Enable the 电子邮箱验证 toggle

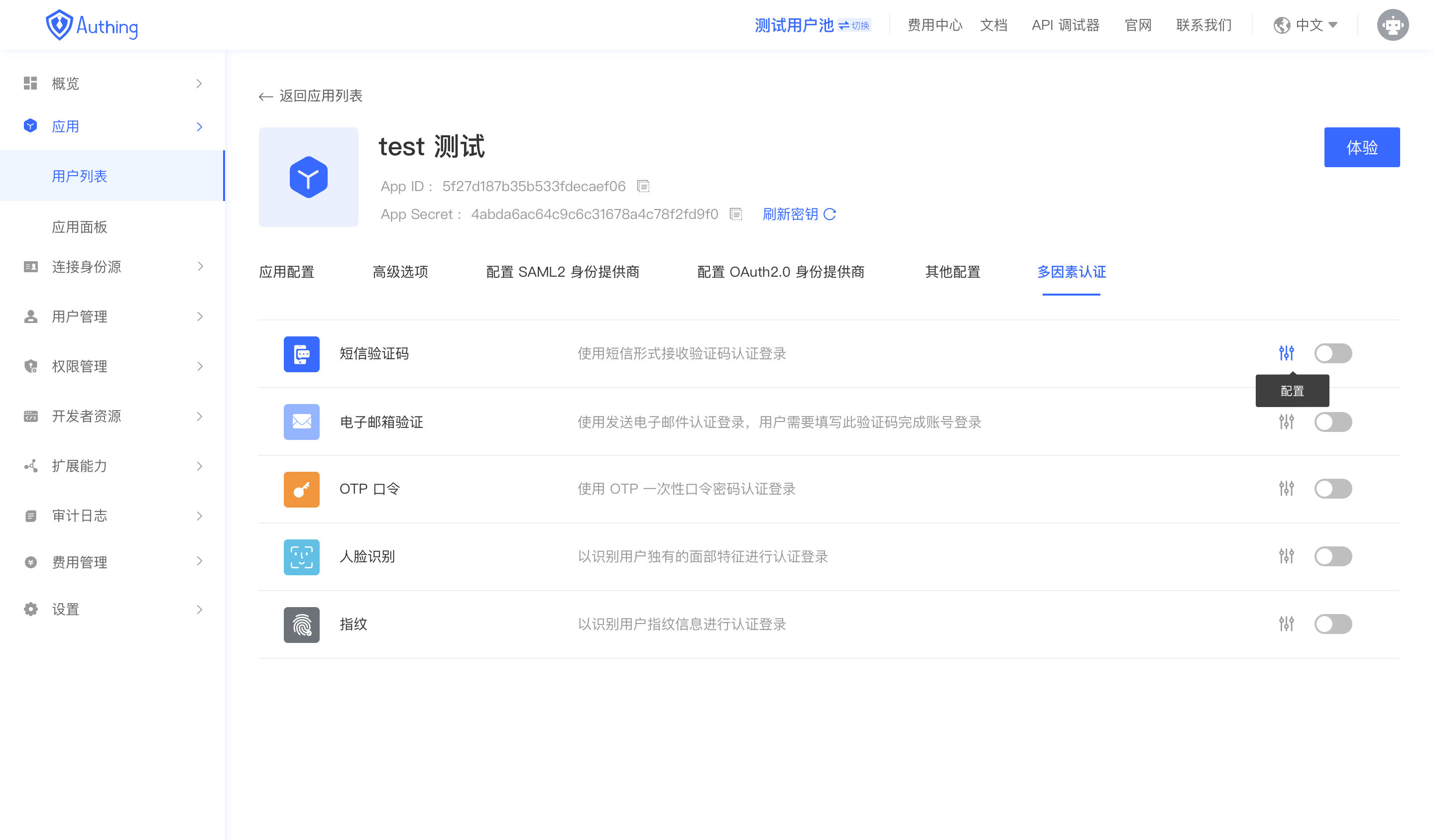(1333, 422)
